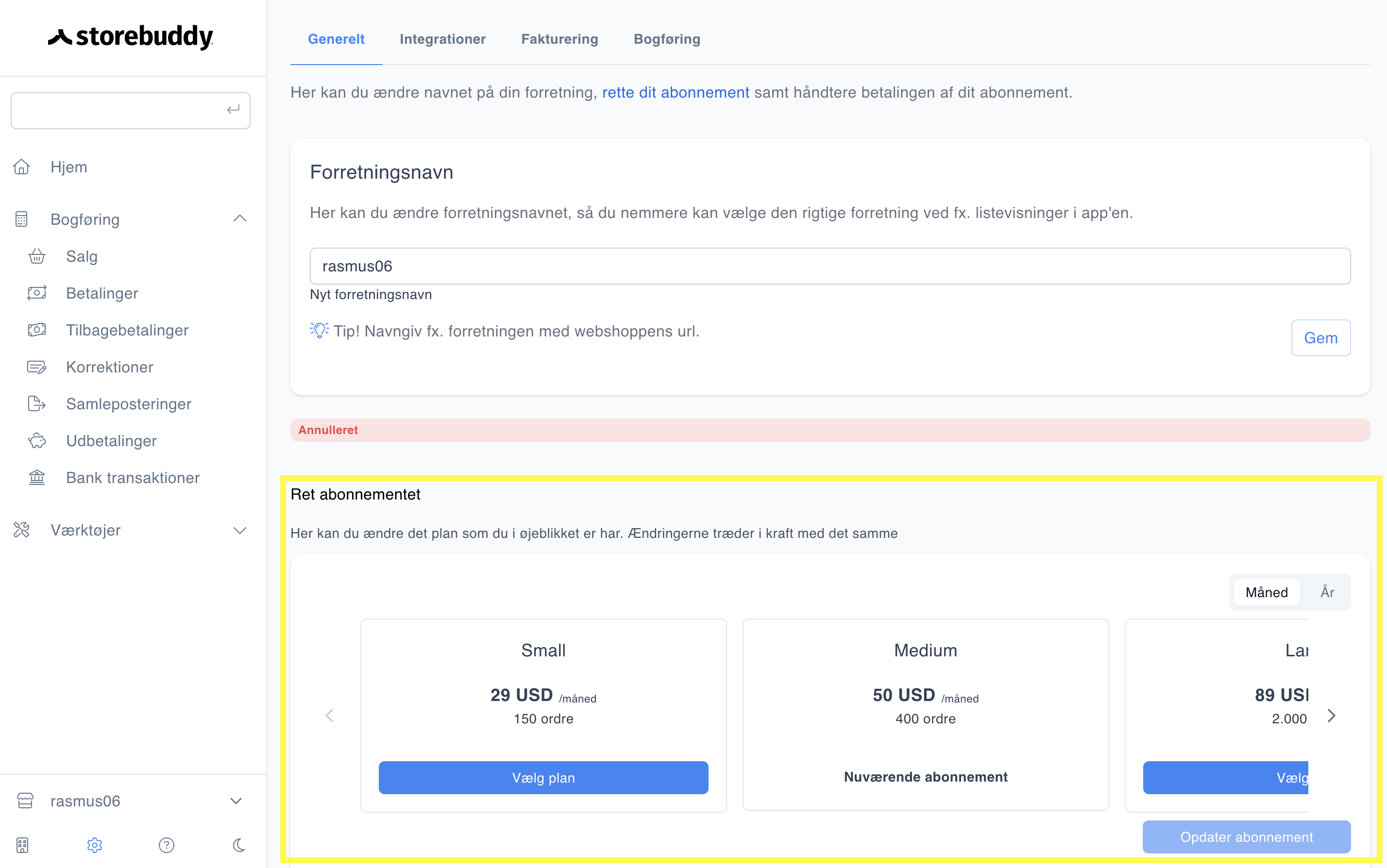Select År billing period

click(x=1327, y=592)
